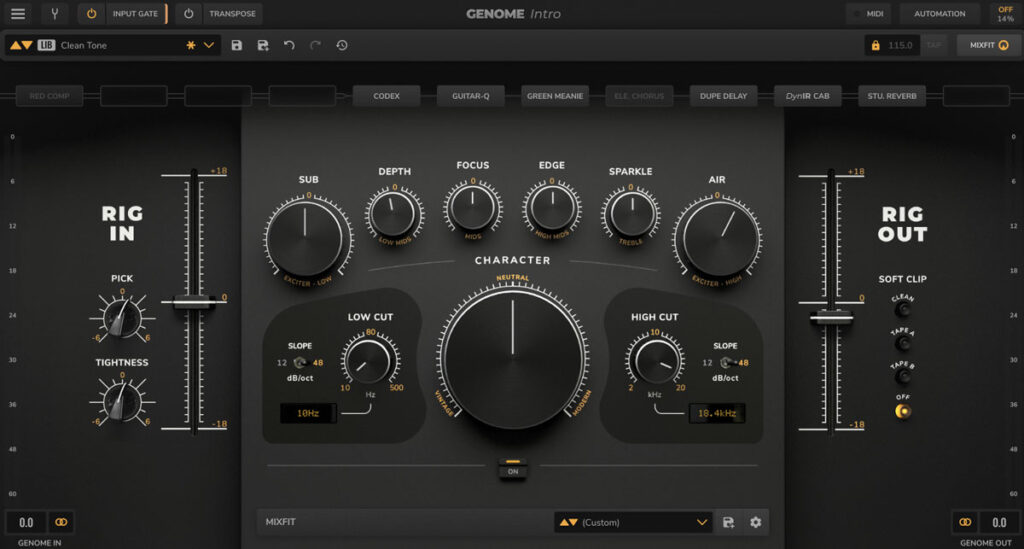This screenshot has width=1024, height=549.
Task: Click the FOCUS mids knob
Action: (x=472, y=208)
